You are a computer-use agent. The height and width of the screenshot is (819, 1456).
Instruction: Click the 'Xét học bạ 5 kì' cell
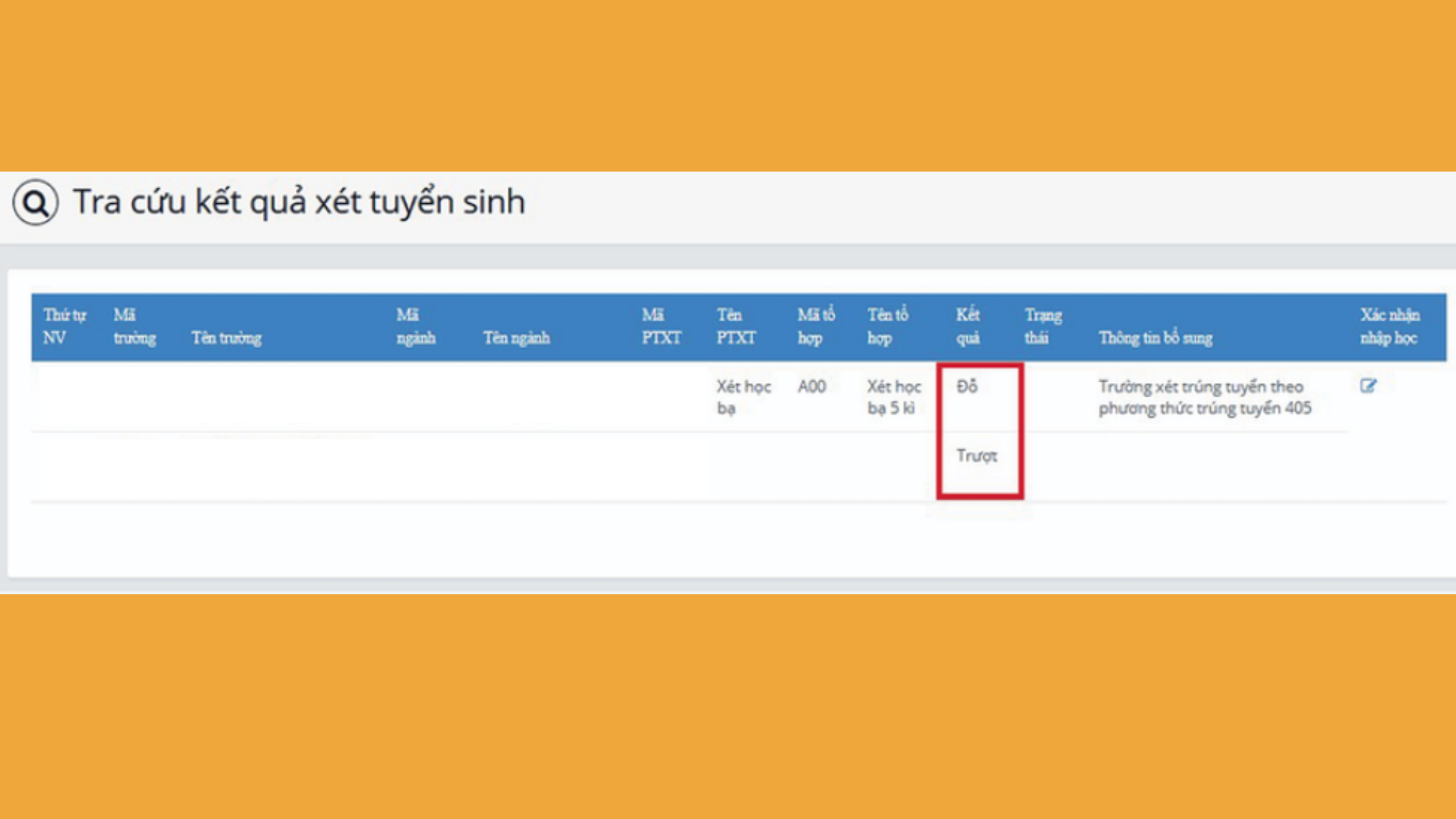[894, 397]
